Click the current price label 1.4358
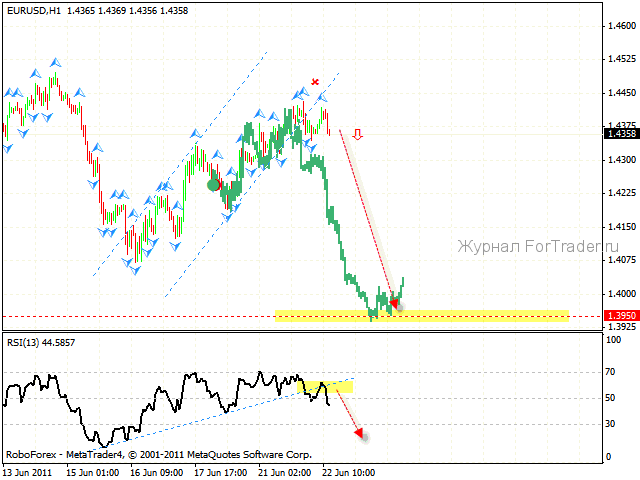Screen dimensions: 640x480 622,133
